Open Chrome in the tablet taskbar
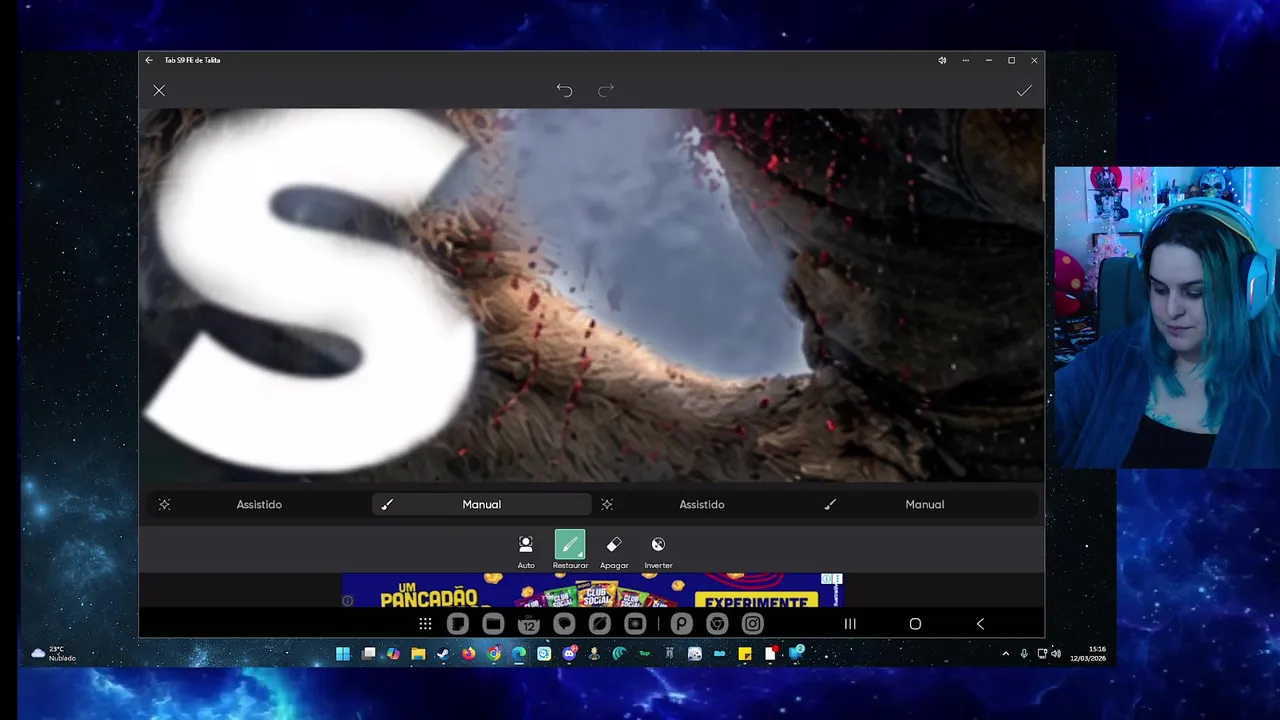Viewport: 1280px width, 720px height. click(717, 624)
